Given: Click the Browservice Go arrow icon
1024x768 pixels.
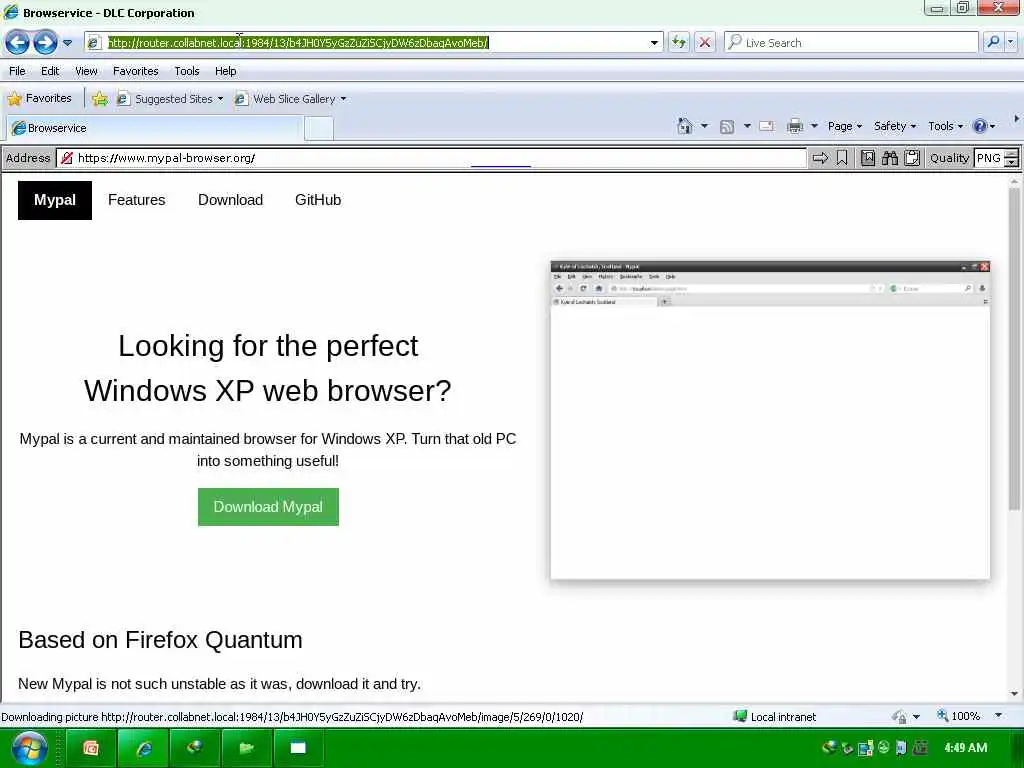Looking at the screenshot, I should 820,158.
